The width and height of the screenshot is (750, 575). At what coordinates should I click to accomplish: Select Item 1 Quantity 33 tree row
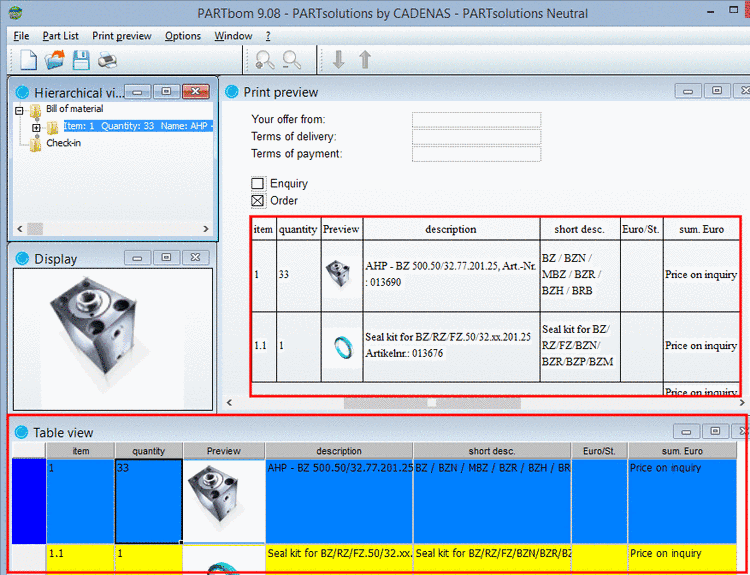pos(138,126)
